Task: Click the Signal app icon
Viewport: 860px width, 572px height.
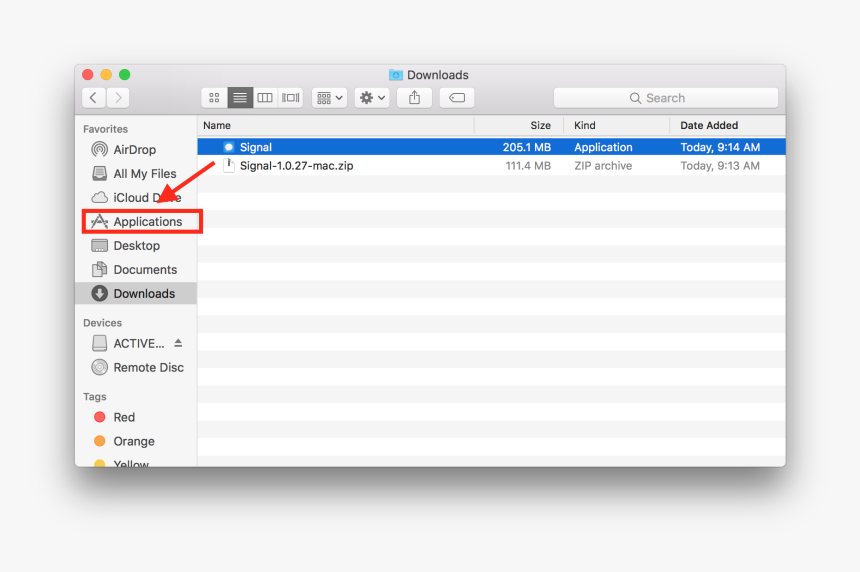Action: click(229, 147)
